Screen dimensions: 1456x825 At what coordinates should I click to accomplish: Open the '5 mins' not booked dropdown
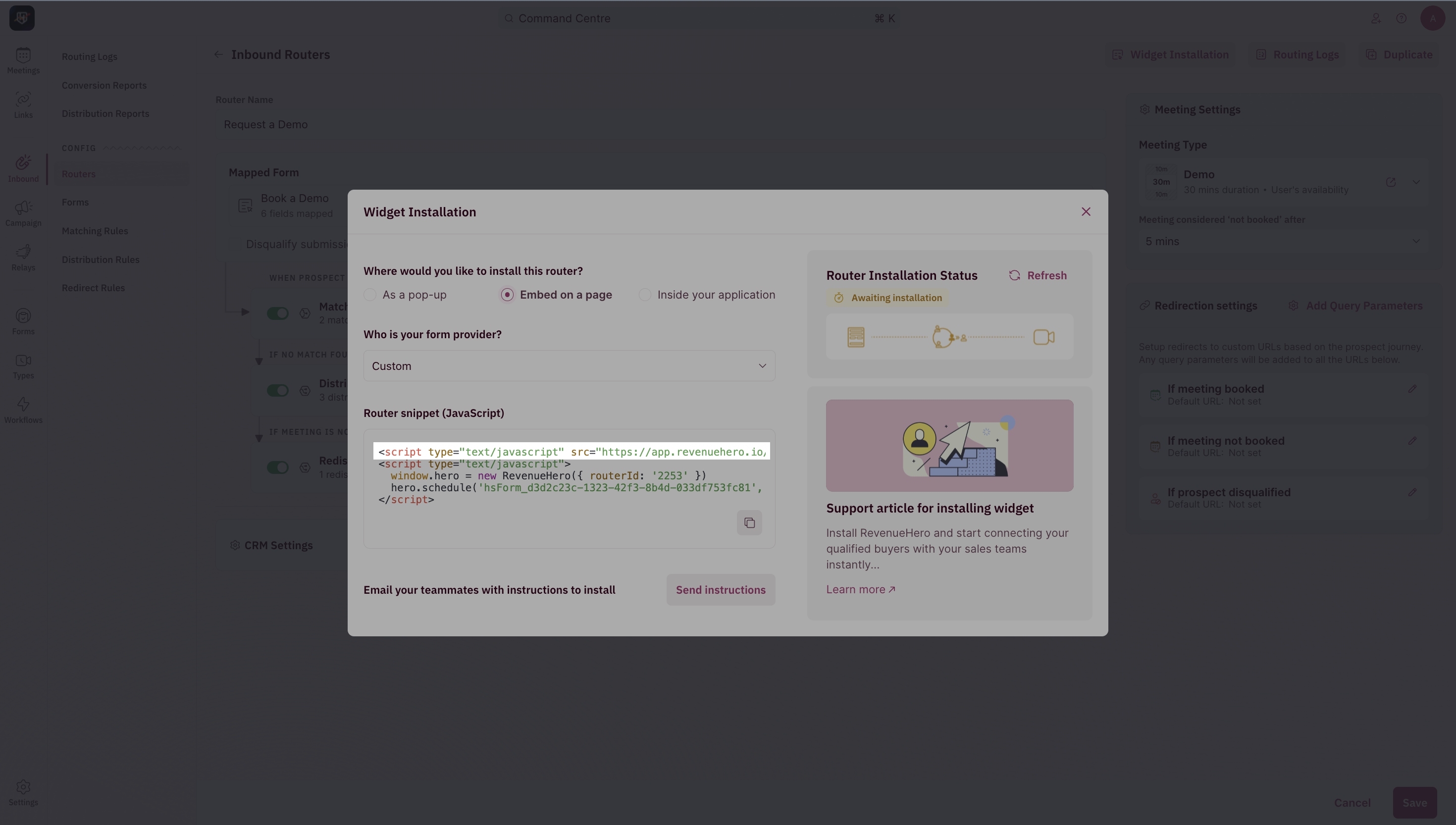click(1283, 241)
